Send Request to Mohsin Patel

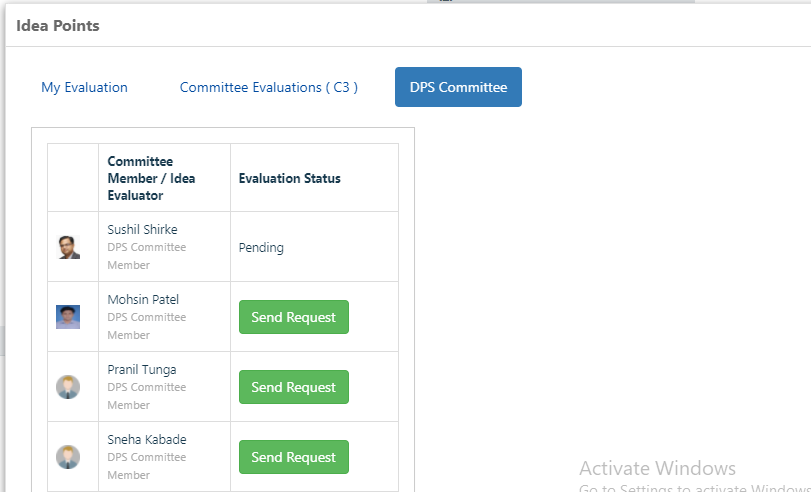[294, 317]
